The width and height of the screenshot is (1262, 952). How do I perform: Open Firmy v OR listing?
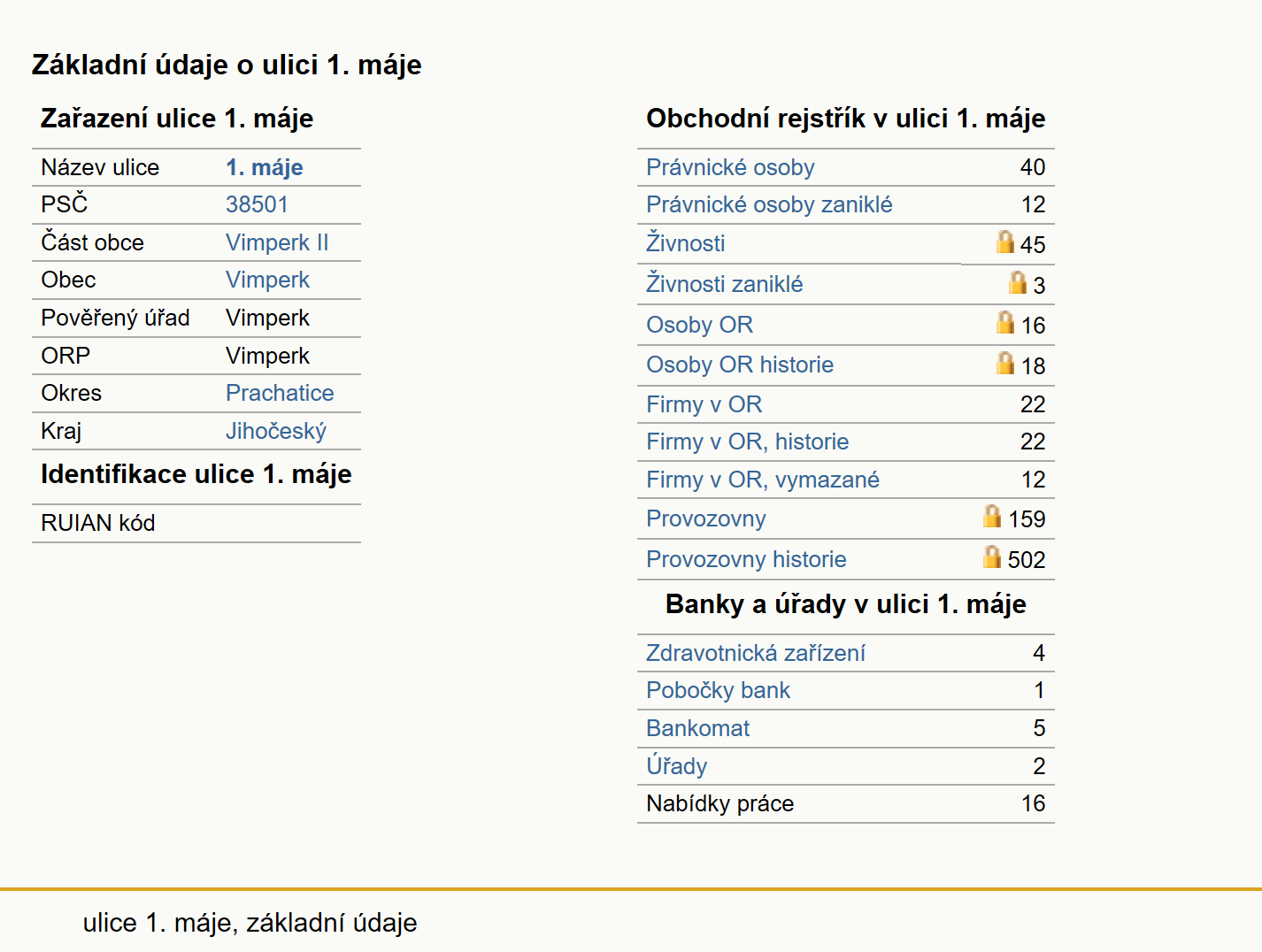[x=704, y=404]
